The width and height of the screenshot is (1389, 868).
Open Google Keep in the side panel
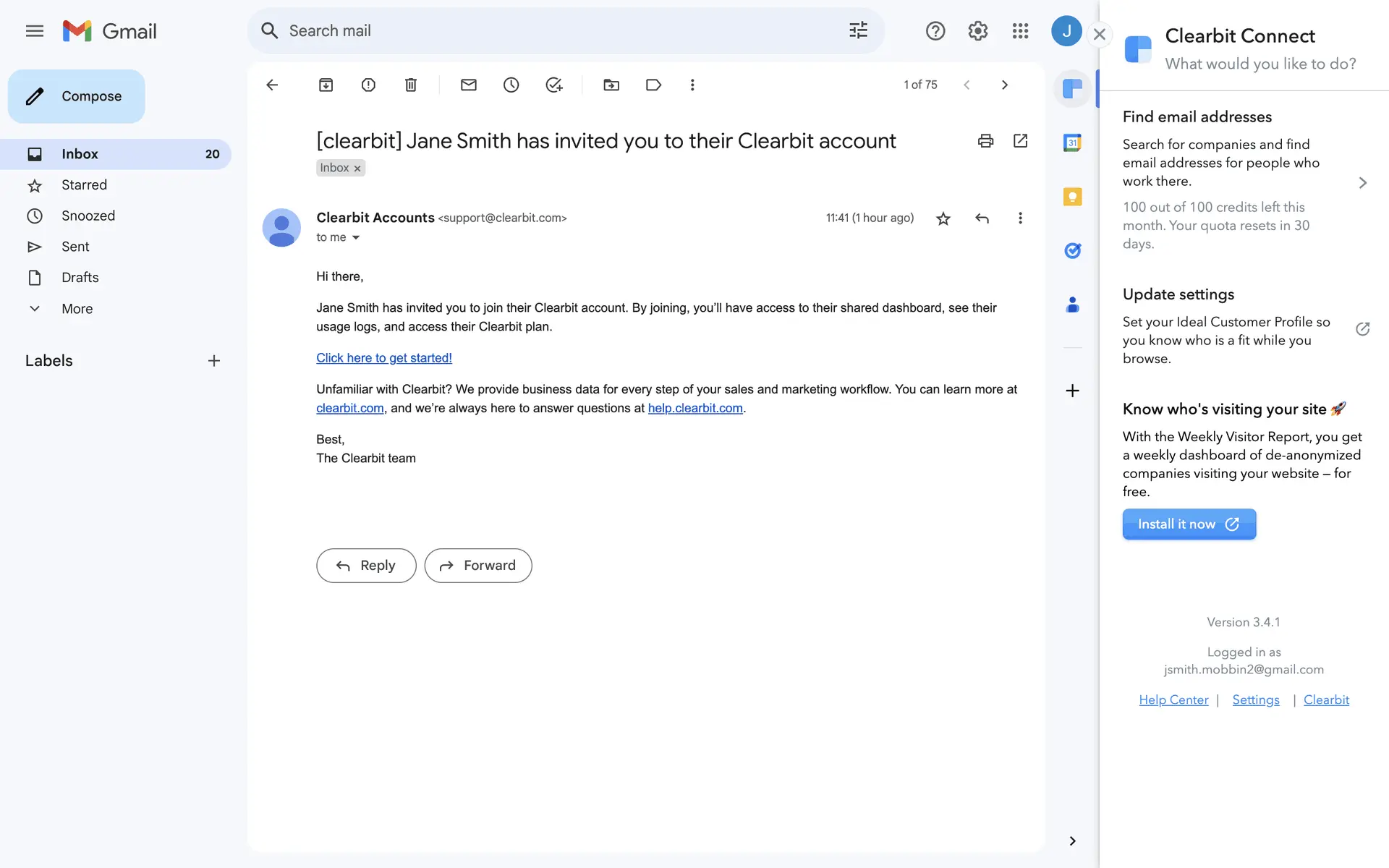pyautogui.click(x=1072, y=197)
